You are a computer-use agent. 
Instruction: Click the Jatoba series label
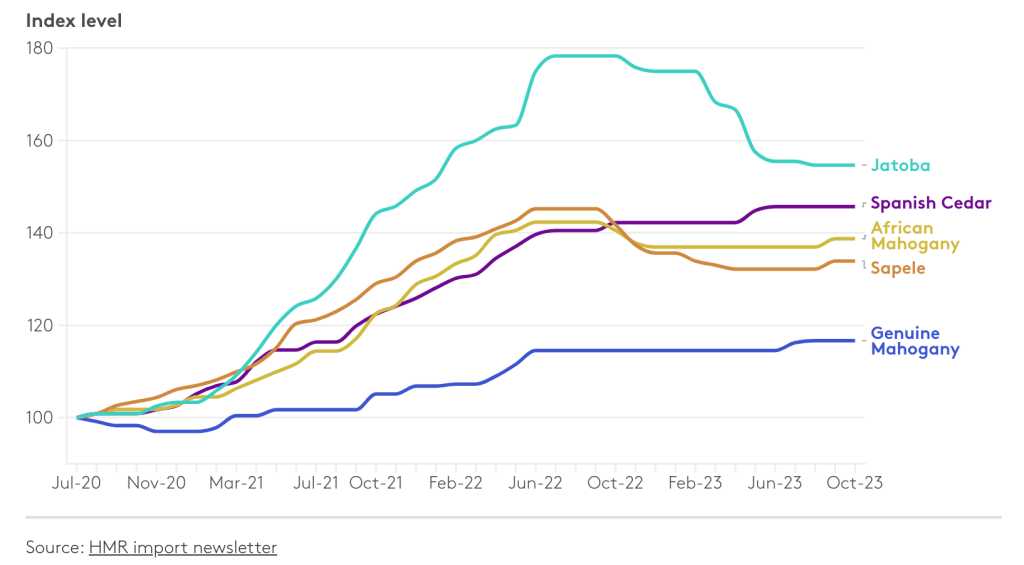pos(901,166)
